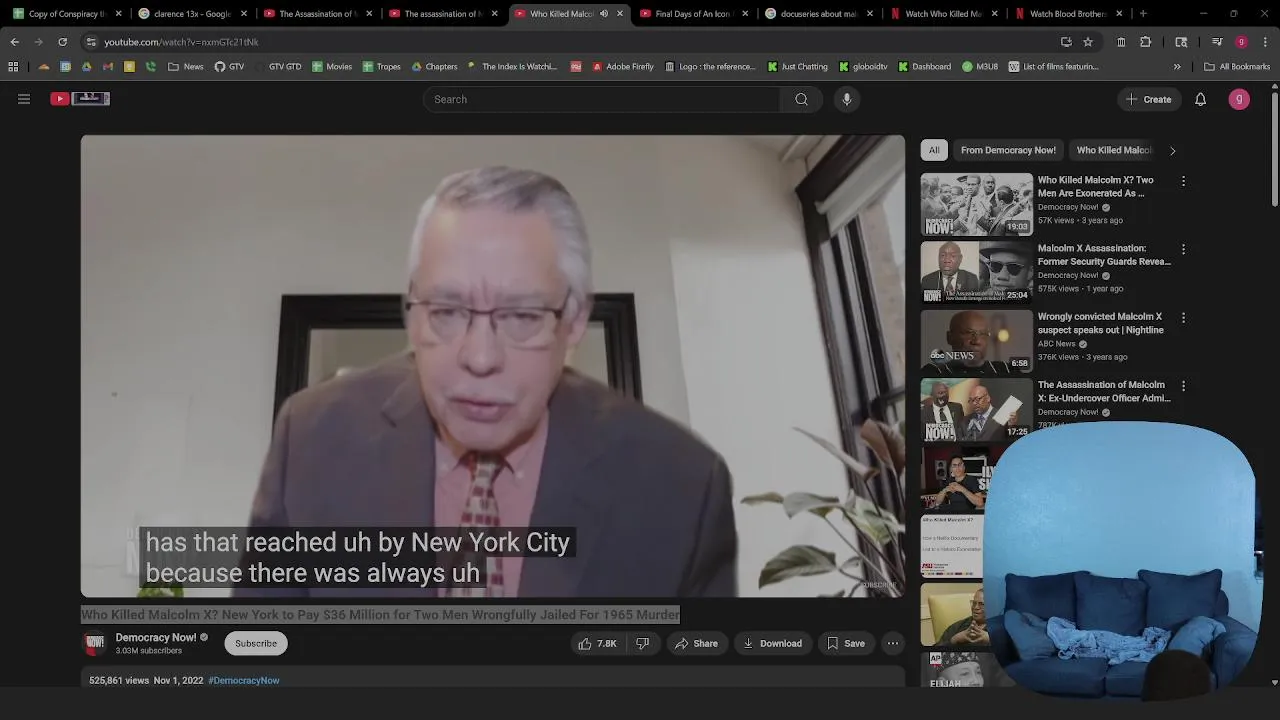
Task: Open Chrome profile avatar in toolbar
Action: tap(1241, 42)
